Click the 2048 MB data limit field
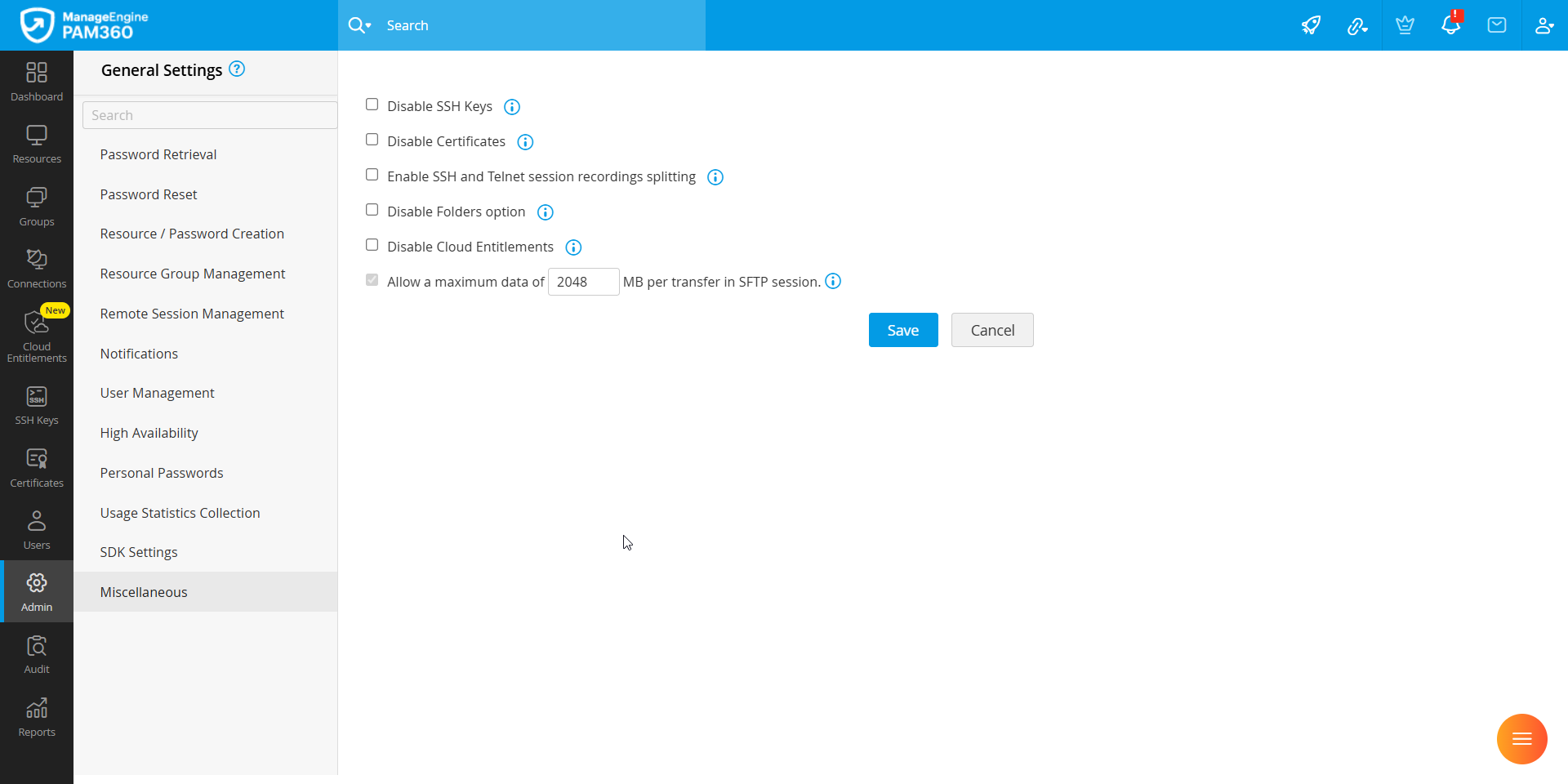 point(583,282)
